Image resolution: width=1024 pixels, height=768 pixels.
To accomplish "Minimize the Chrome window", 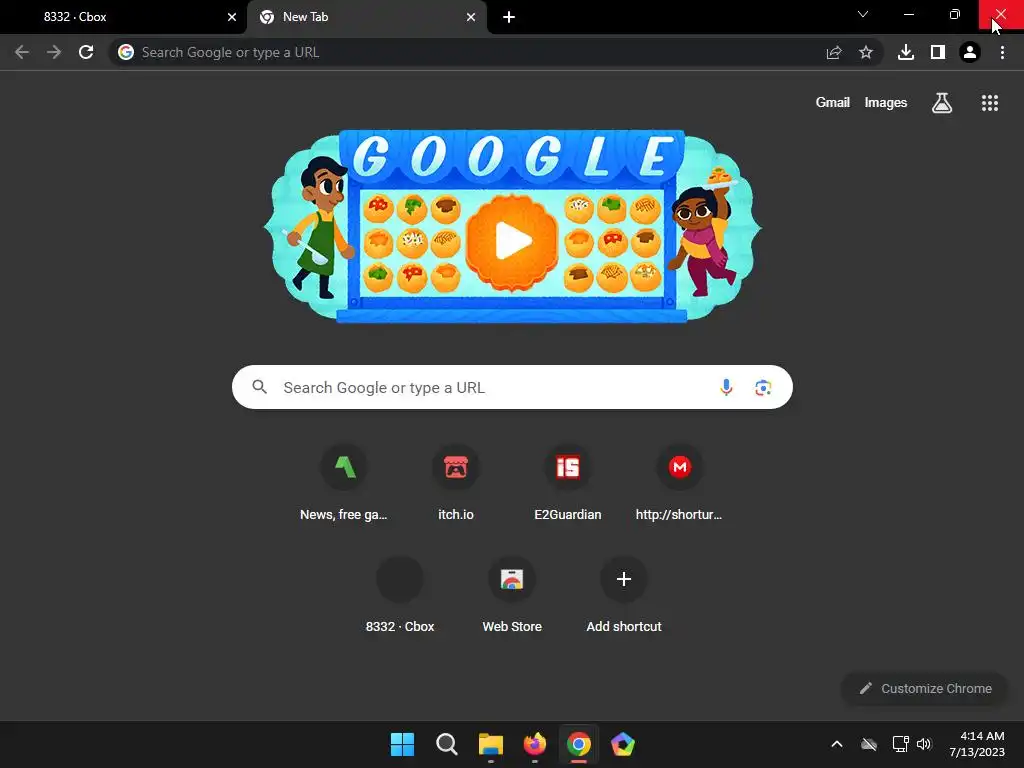I will (908, 14).
